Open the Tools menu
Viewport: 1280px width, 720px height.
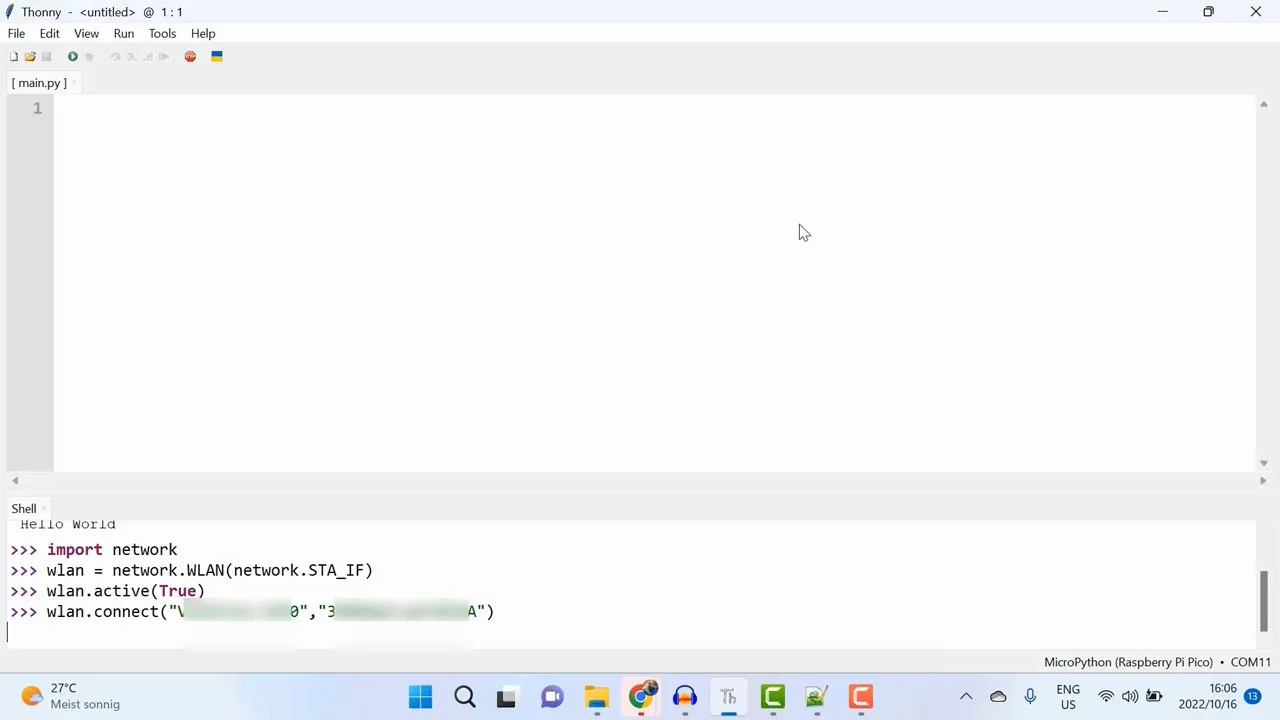(x=162, y=33)
